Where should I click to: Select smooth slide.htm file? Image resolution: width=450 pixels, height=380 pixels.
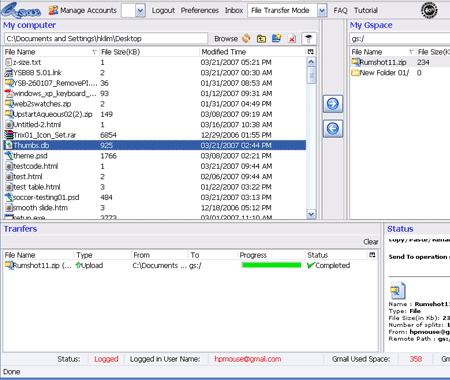pos(155,208)
